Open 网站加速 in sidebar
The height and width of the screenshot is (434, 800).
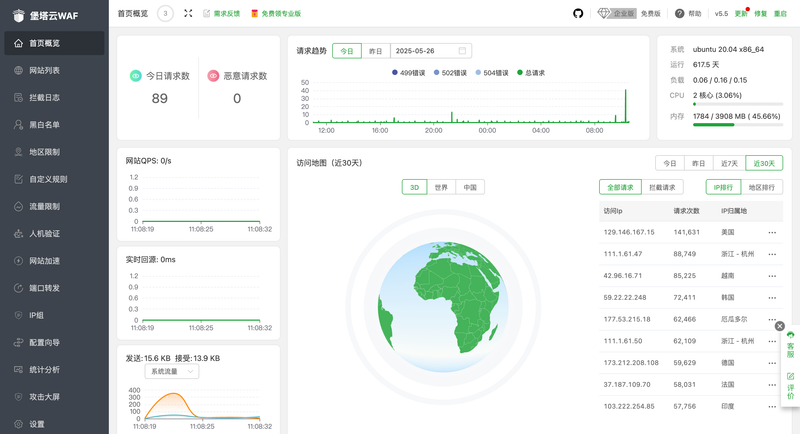click(54, 261)
